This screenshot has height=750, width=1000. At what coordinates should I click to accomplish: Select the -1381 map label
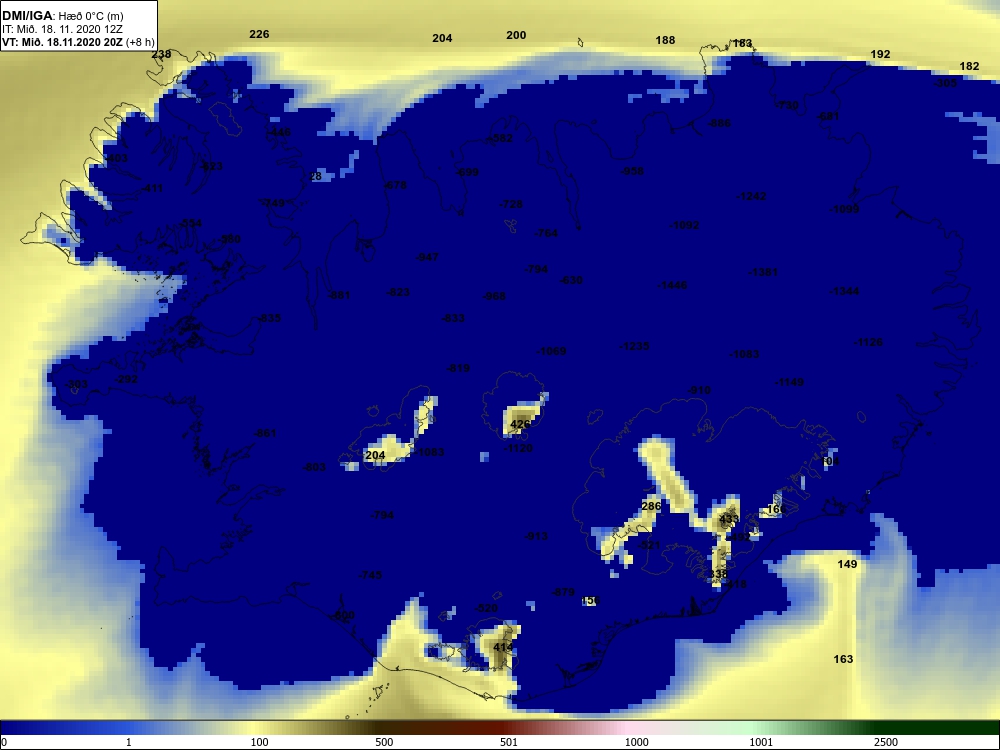point(763,272)
